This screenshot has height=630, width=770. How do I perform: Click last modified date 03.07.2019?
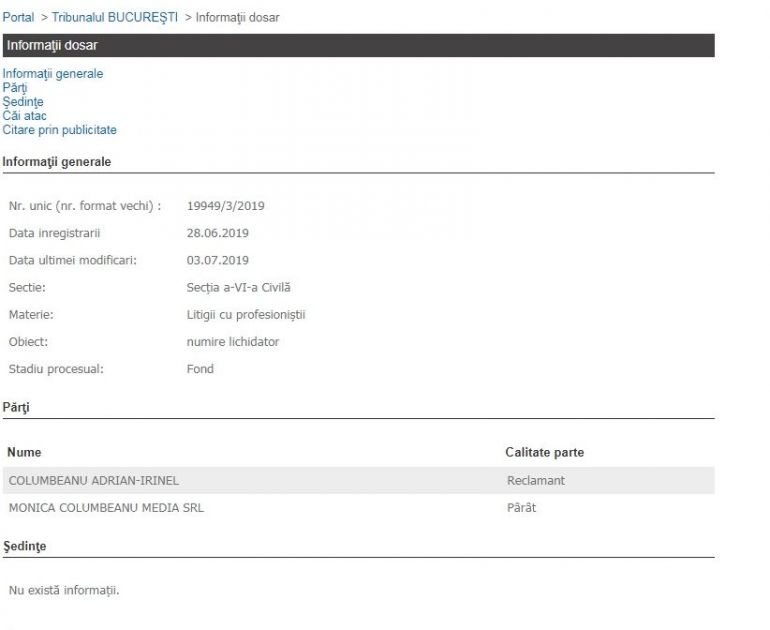coord(218,260)
